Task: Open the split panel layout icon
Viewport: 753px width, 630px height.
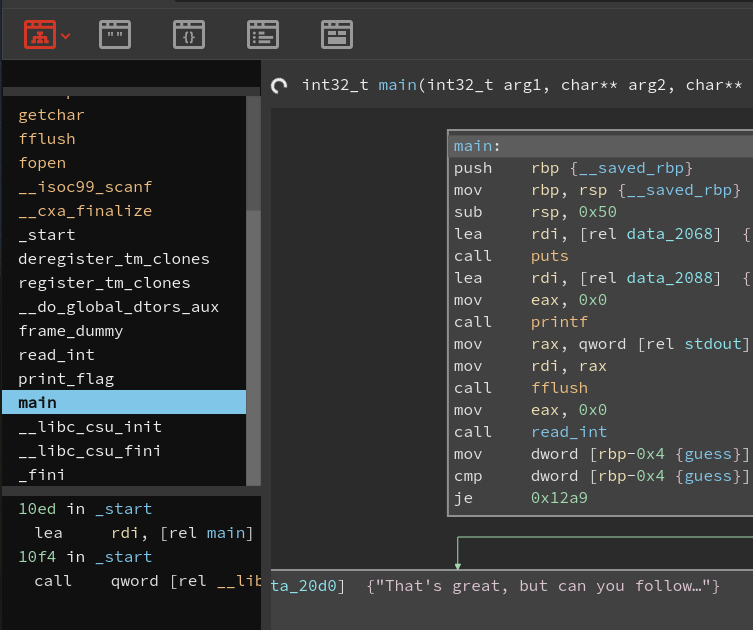Action: tap(337, 35)
